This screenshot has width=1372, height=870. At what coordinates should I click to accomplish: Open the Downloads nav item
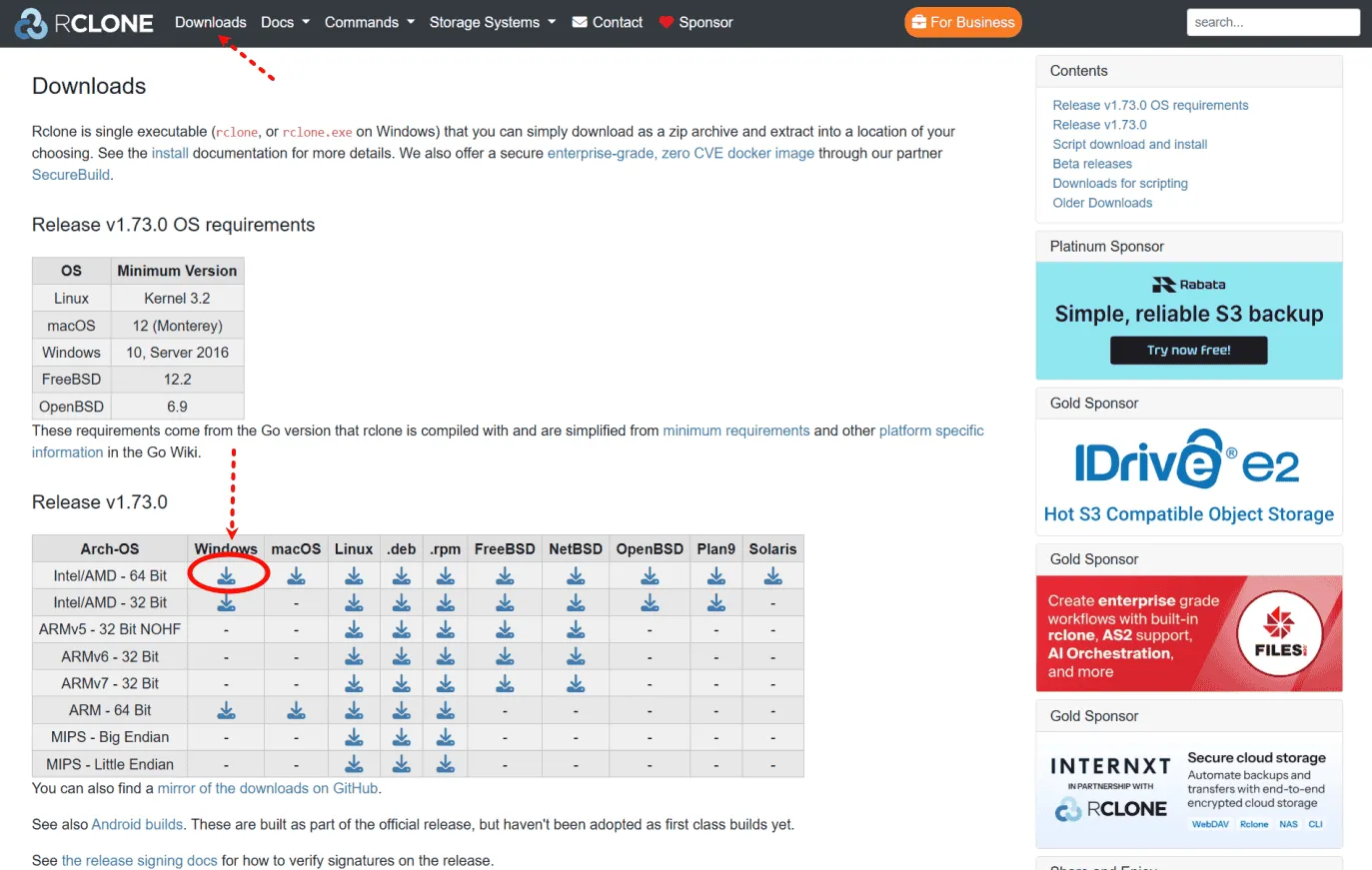pos(210,22)
